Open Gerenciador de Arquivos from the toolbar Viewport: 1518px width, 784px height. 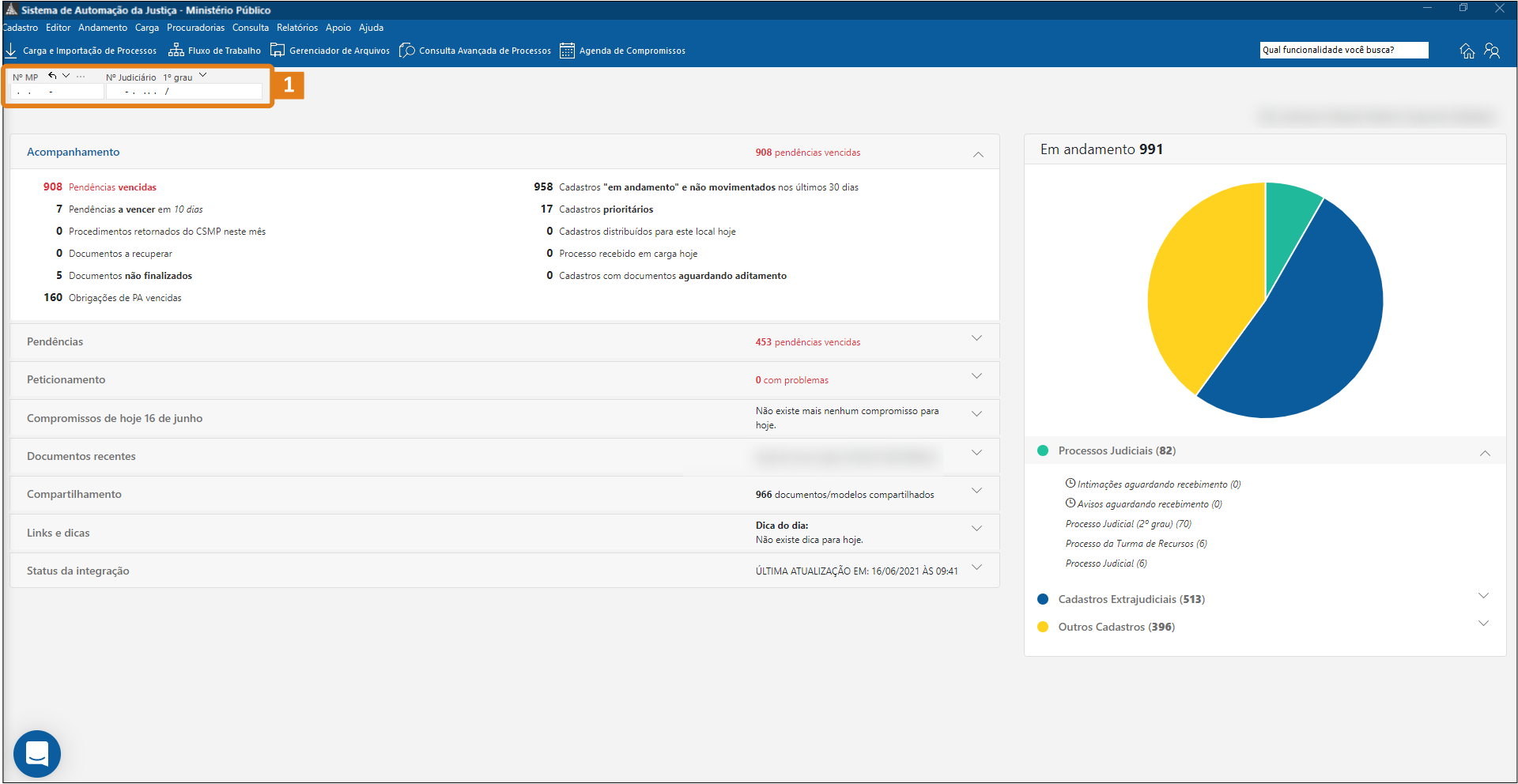point(277,51)
